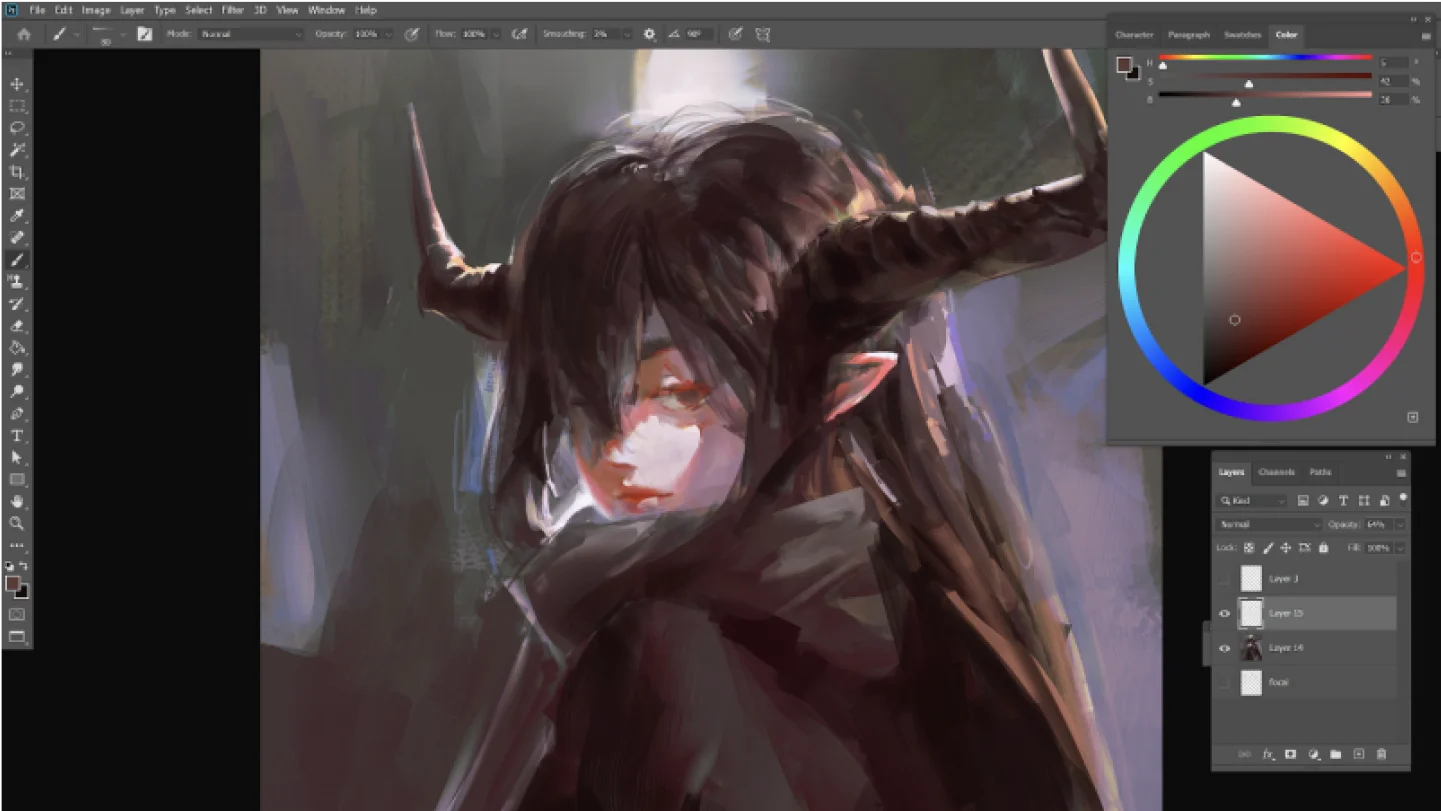Swap foreground and background colors
This screenshot has height=811, width=1441.
coord(24,567)
